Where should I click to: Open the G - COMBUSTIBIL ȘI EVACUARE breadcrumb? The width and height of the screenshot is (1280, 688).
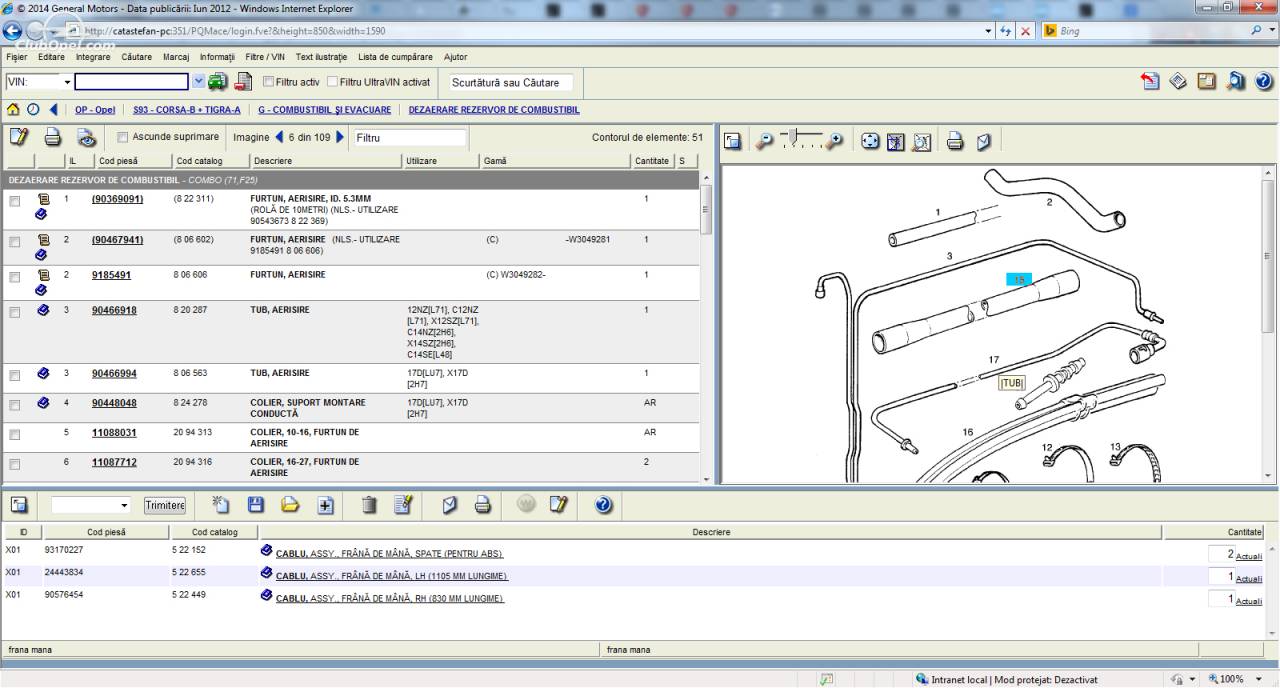(324, 110)
